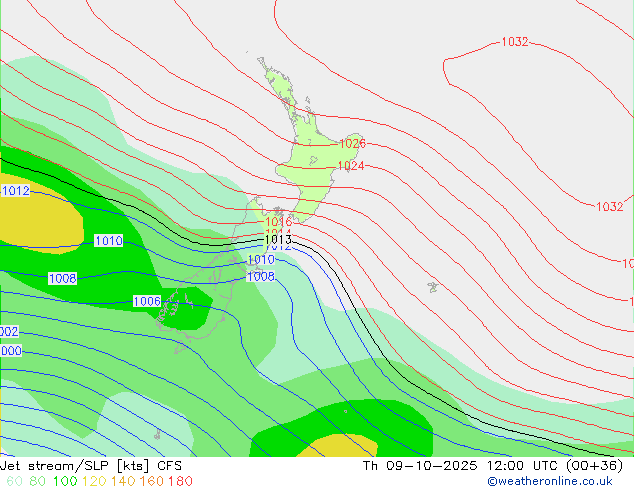Select the 160 knots legend value
The image size is (634, 490).
[152, 481]
